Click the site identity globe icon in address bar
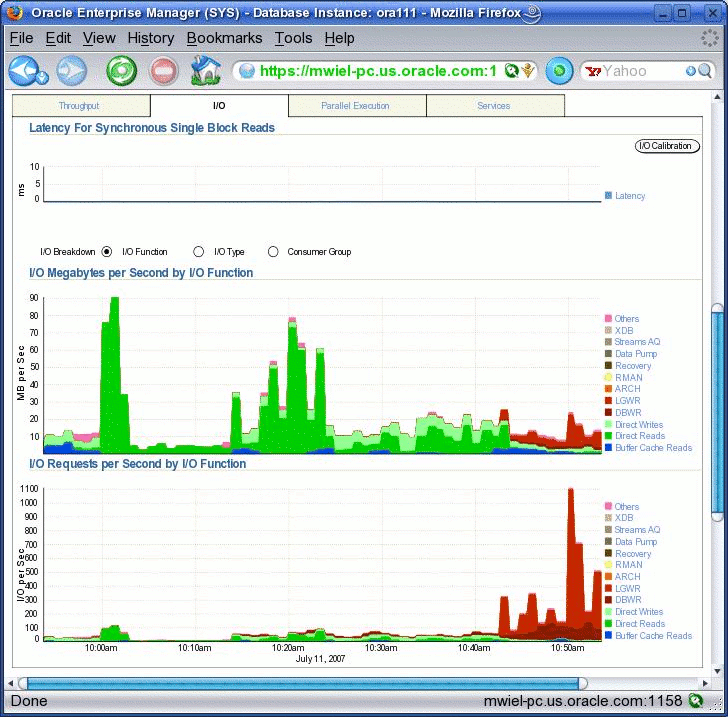 [x=247, y=71]
